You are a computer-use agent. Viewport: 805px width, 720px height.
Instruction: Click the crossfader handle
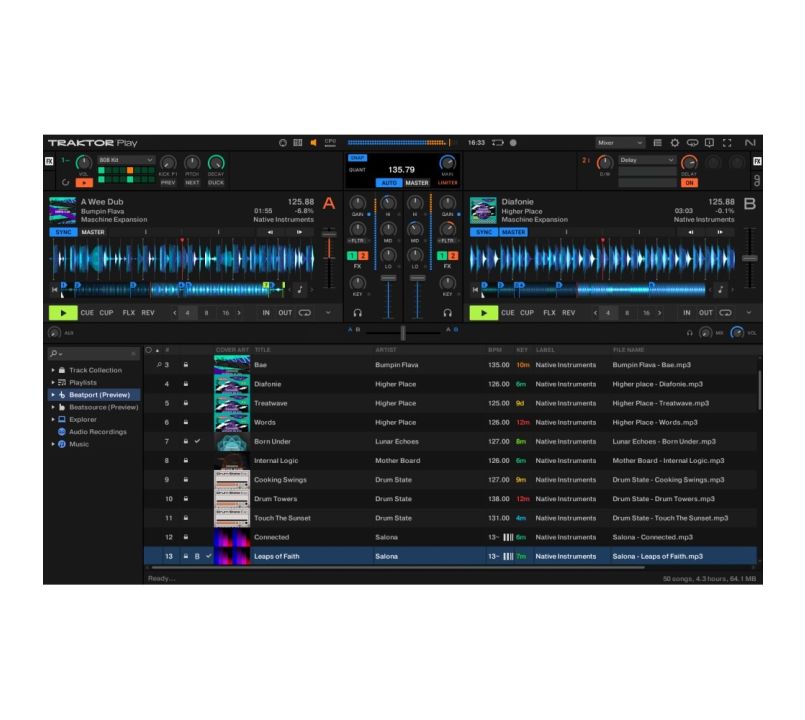click(x=402, y=332)
